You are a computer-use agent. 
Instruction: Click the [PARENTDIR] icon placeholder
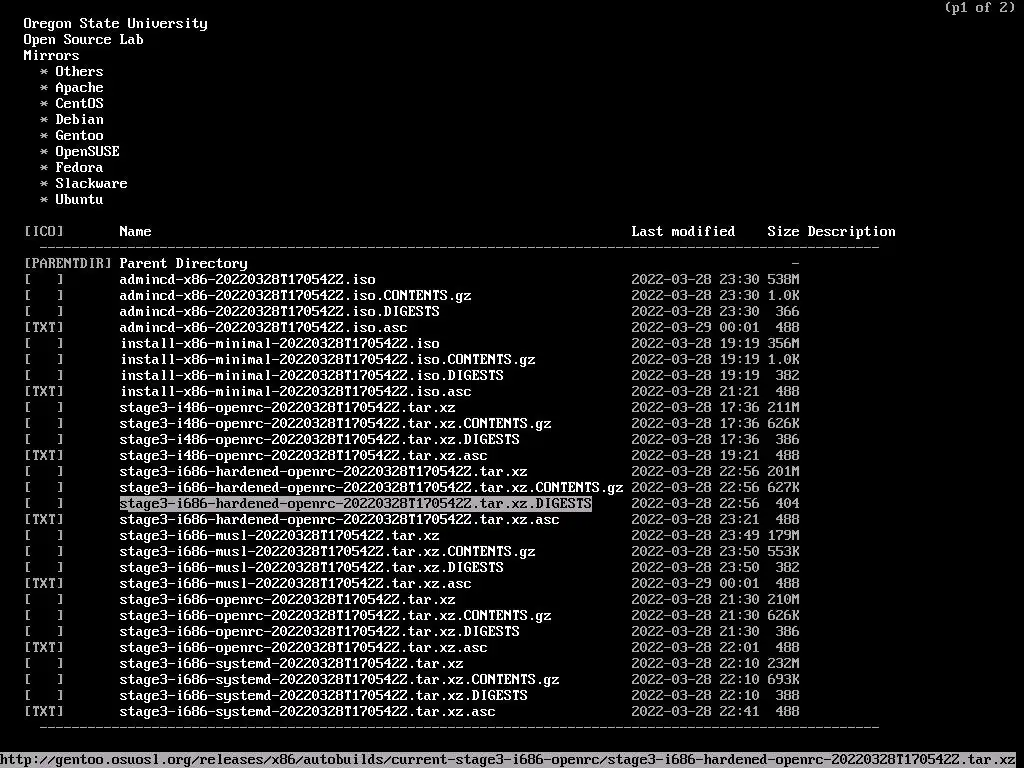[x=68, y=263]
